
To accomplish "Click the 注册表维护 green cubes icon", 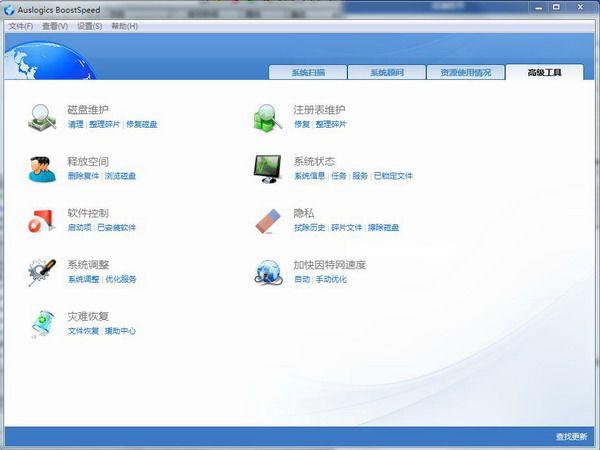I will point(268,117).
